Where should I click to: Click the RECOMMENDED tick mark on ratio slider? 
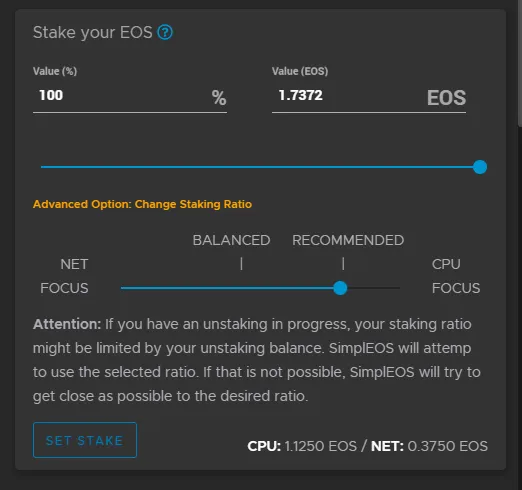pos(343,264)
